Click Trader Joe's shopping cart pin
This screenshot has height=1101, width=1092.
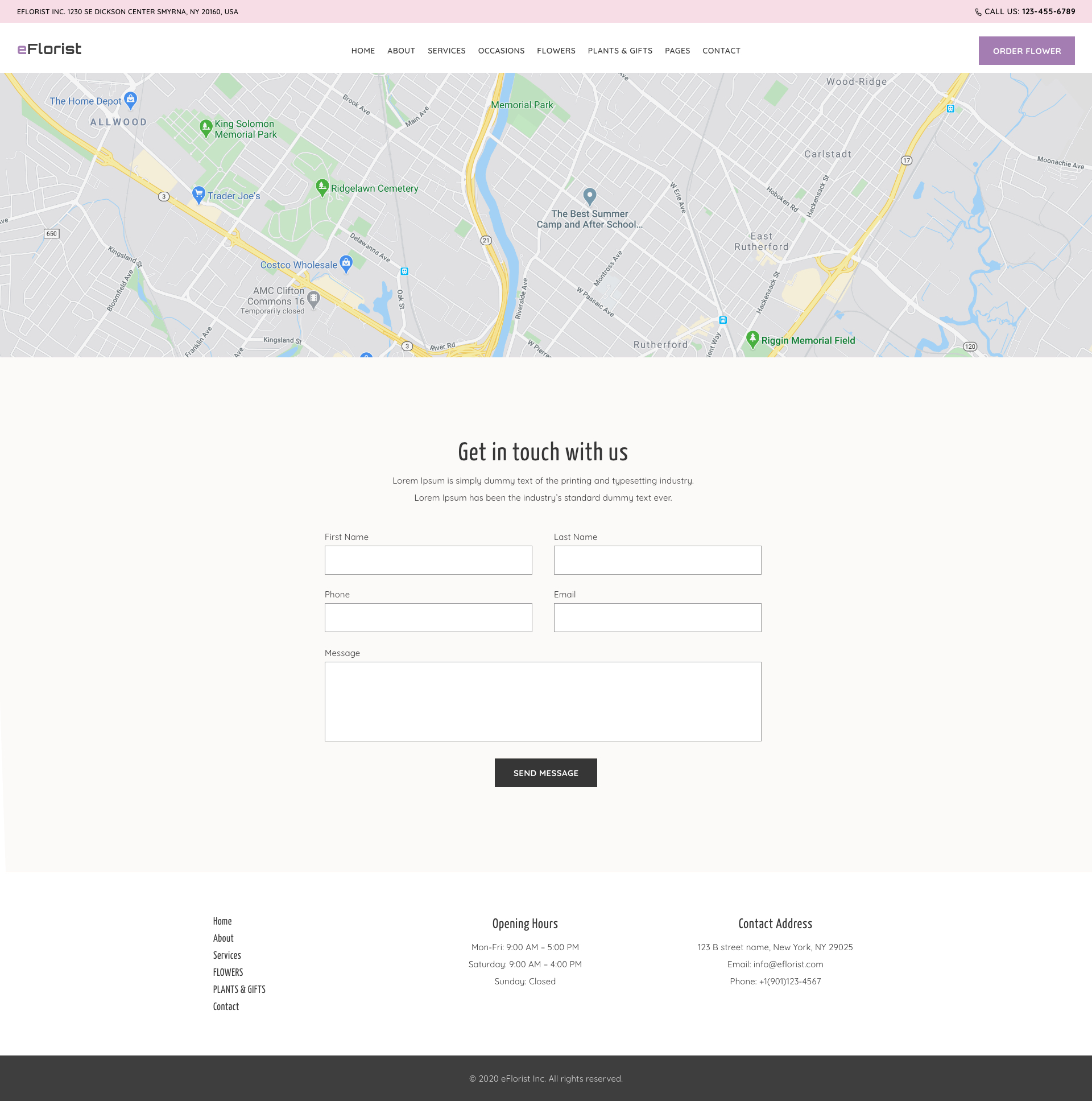(x=198, y=195)
